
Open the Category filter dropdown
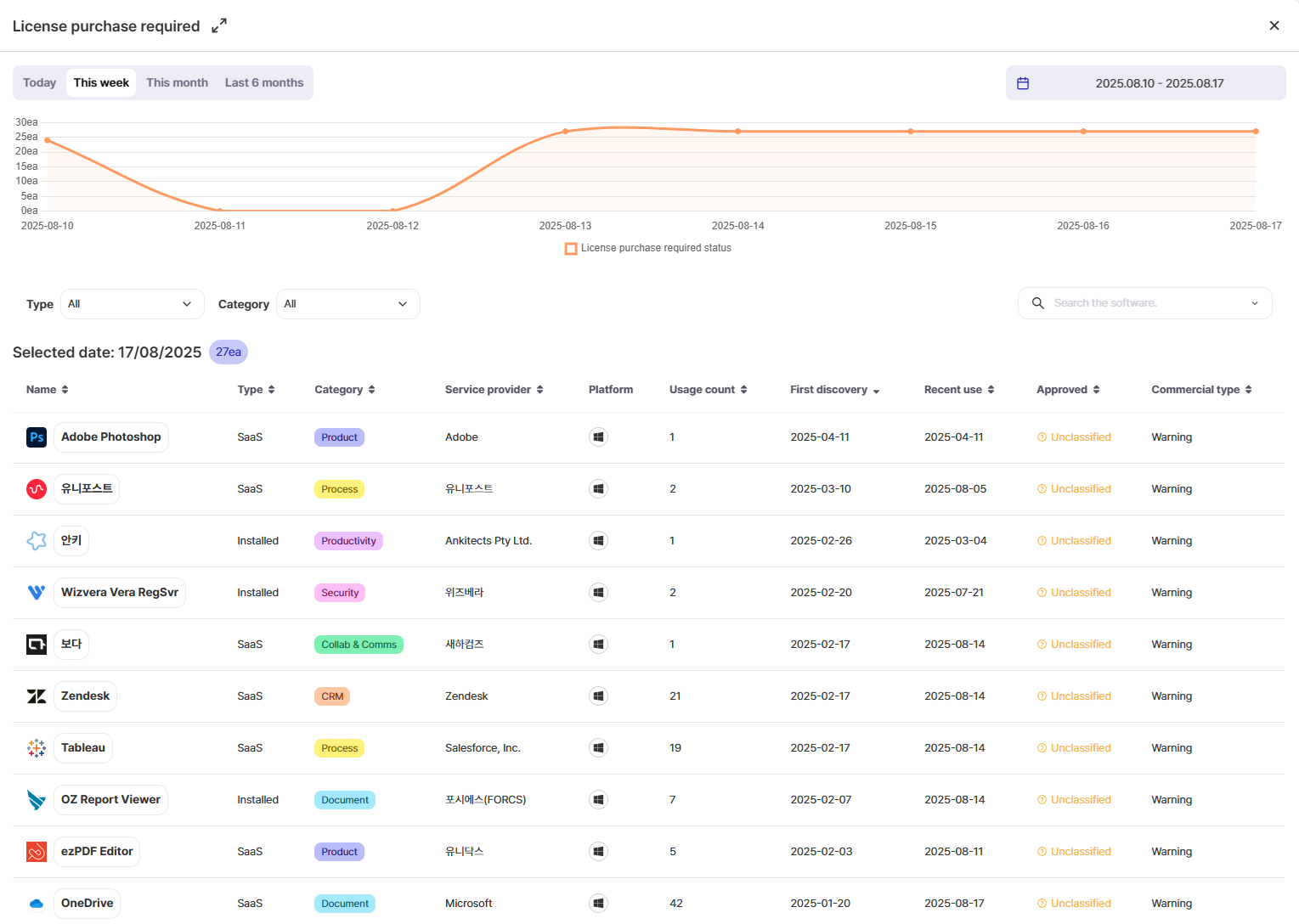(347, 304)
